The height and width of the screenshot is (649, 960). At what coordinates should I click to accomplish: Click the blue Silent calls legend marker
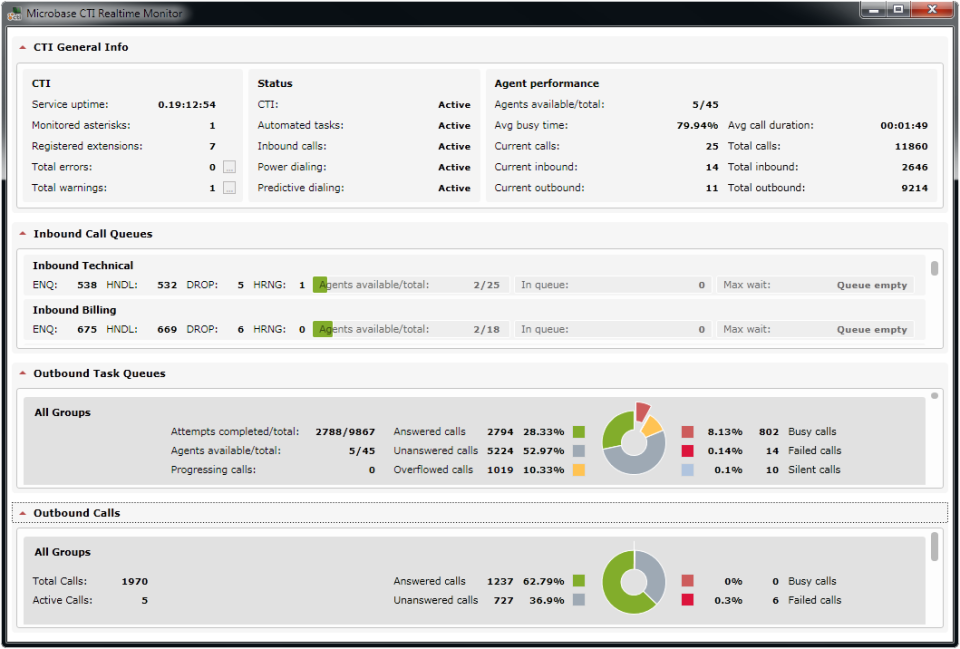coord(687,470)
